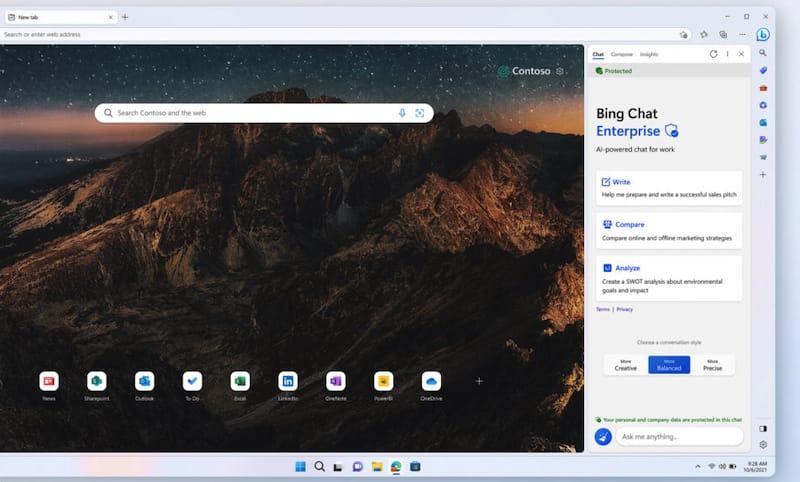Open a new browser tab with plus
The width and height of the screenshot is (800, 482).
pos(125,17)
